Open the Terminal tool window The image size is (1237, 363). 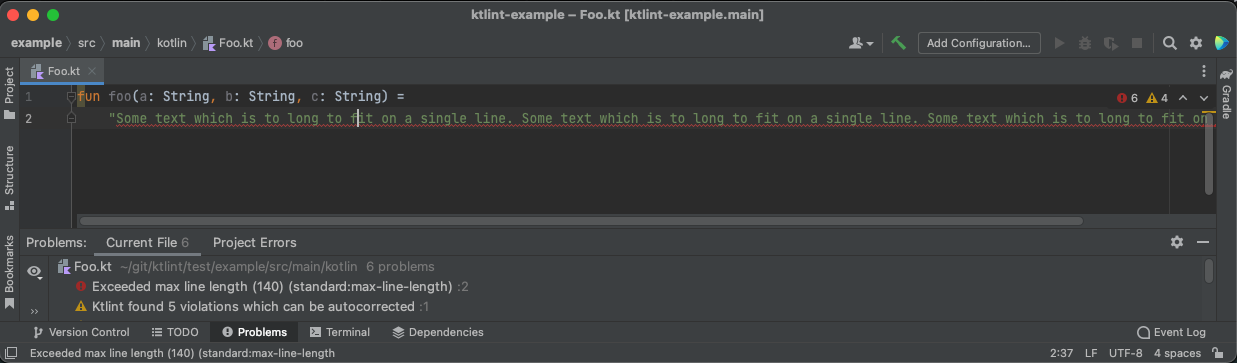point(340,332)
